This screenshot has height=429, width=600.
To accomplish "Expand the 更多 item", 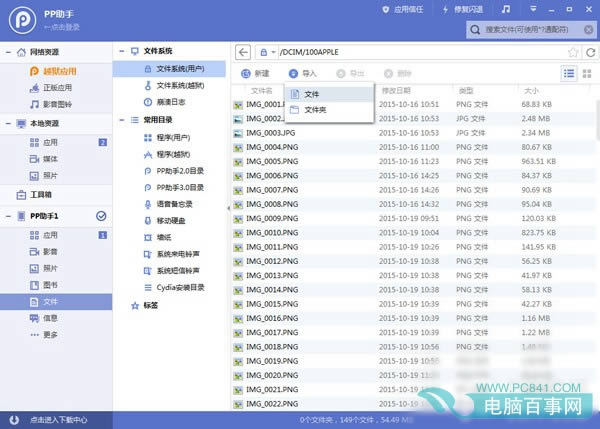I will tap(44, 335).
